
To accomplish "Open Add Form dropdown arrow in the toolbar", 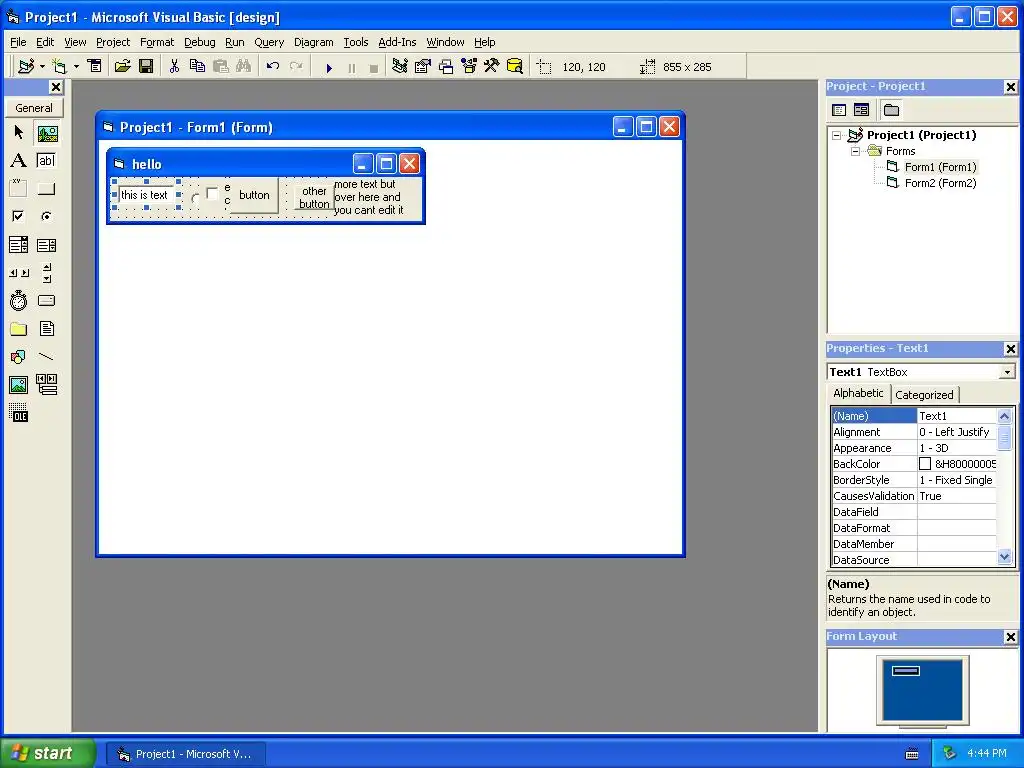I will (x=76, y=67).
